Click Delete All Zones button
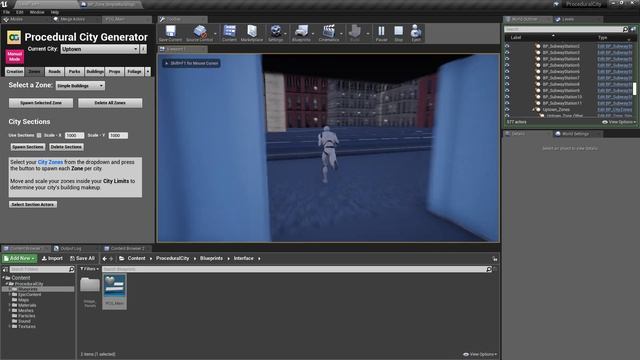Screen dimensions: 640x360 coord(110,103)
